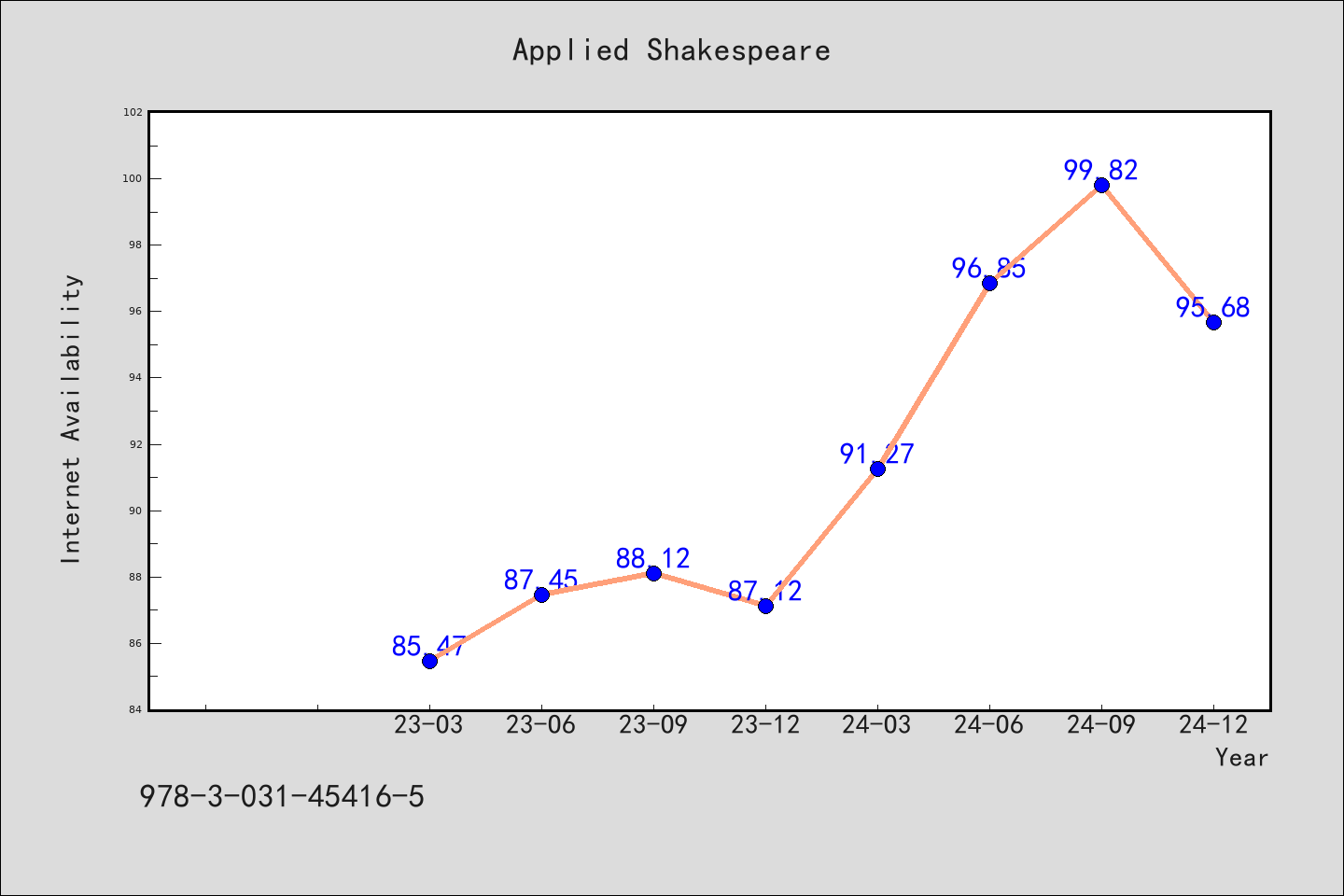Select the data point labeled 96.85
The height and width of the screenshot is (896, 1344).
click(989, 283)
